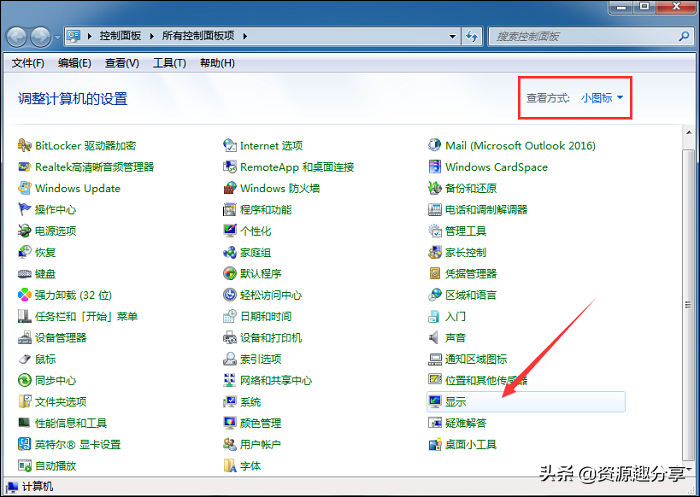Click the 电源选项 icon
Screen dimensions: 700x497
point(25,231)
